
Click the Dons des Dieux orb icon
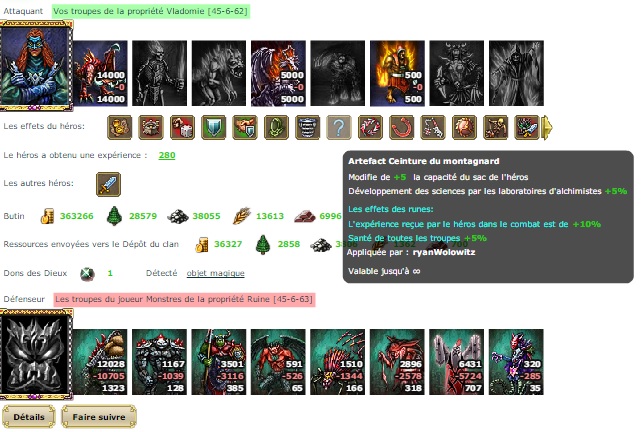pyautogui.click(x=87, y=273)
